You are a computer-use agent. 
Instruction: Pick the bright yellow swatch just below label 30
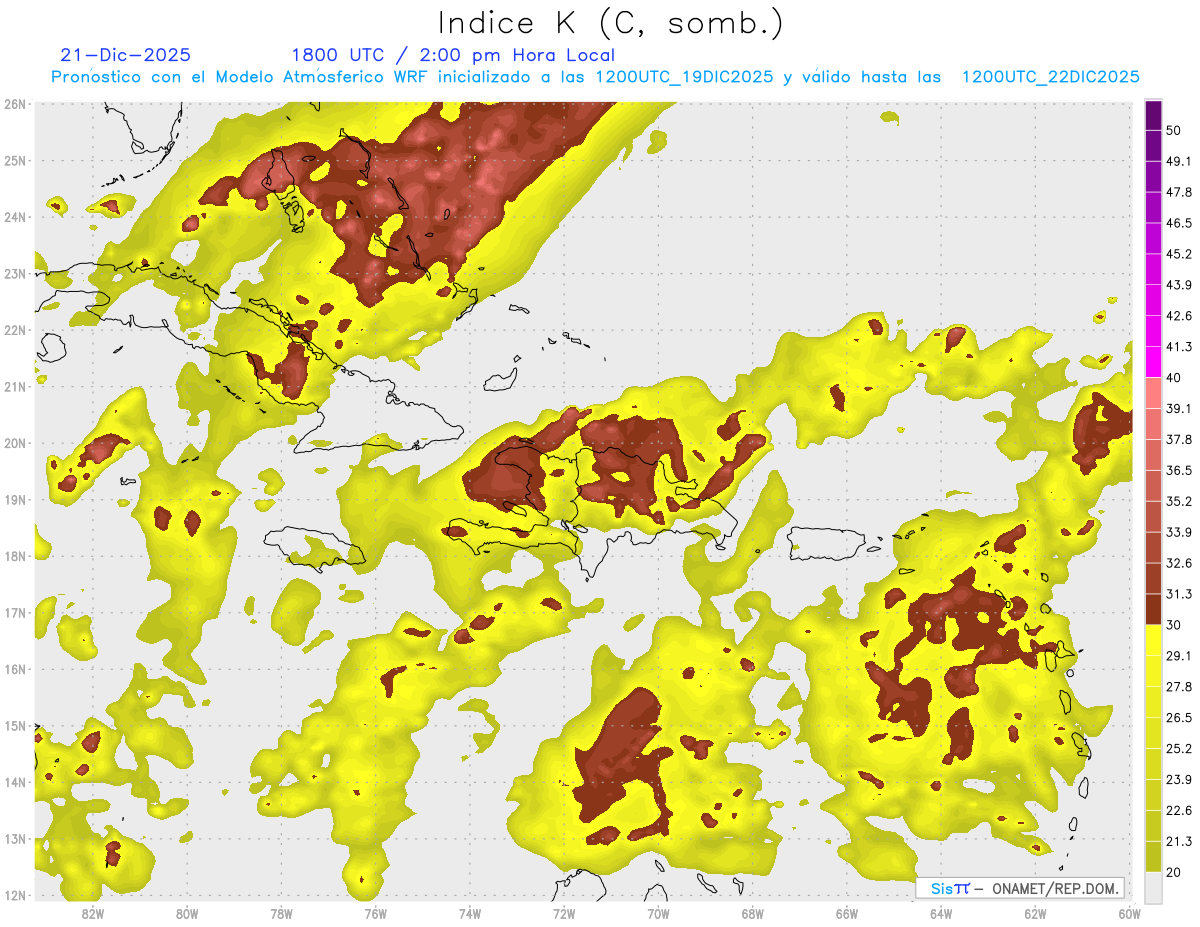1153,639
